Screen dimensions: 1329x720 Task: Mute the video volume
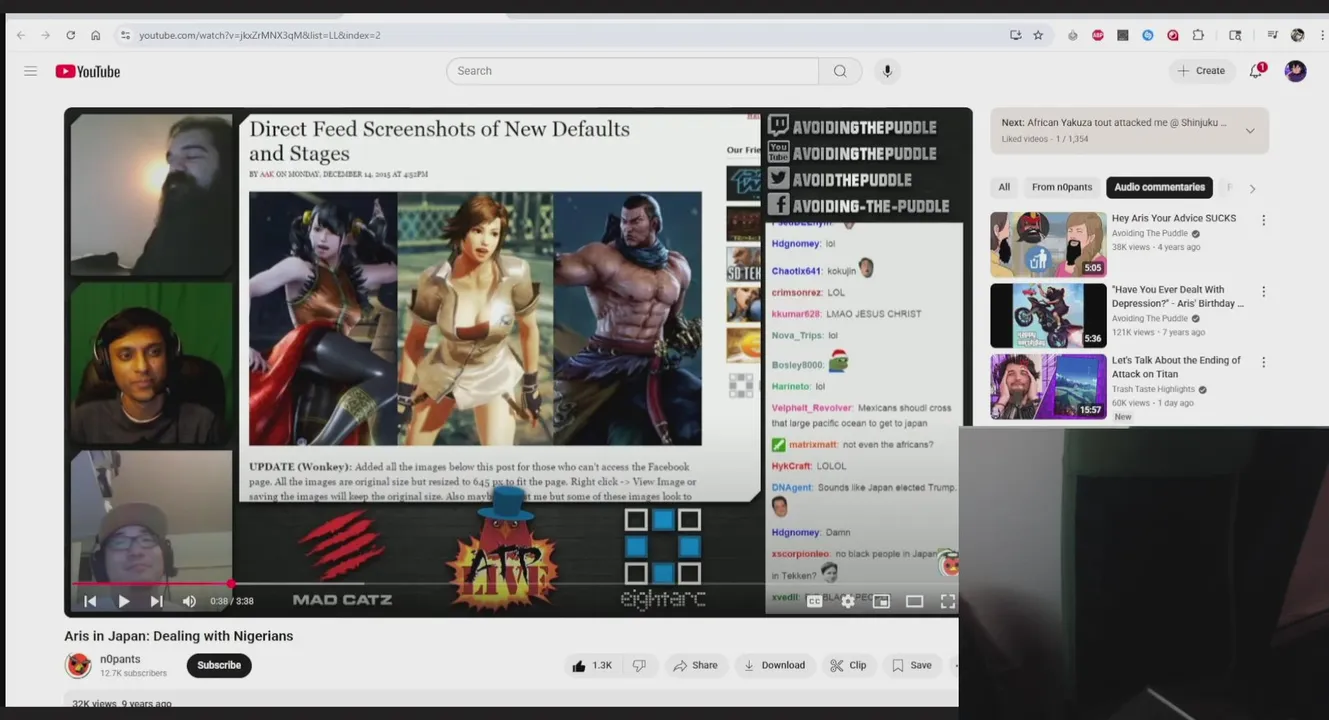(x=189, y=601)
